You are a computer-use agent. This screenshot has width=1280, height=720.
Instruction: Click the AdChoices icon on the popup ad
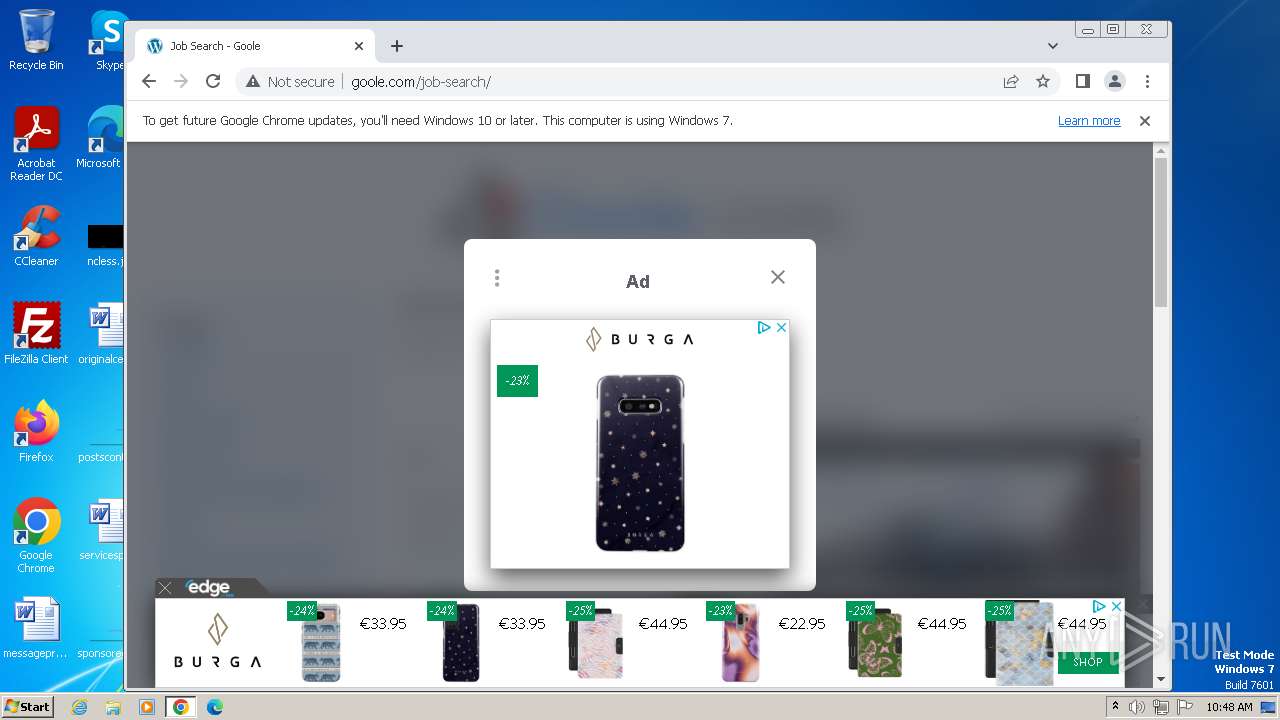(764, 327)
